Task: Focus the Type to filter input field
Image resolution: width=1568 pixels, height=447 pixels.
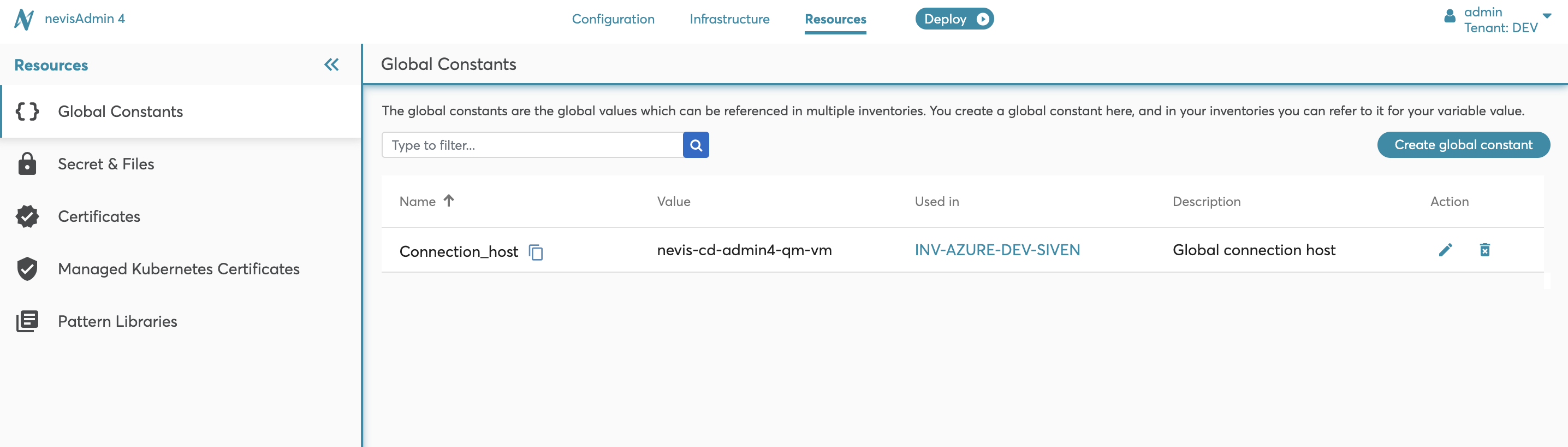Action: [x=532, y=145]
